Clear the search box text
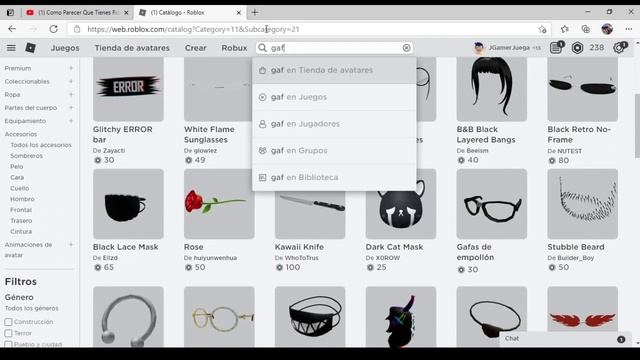 coord(406,48)
